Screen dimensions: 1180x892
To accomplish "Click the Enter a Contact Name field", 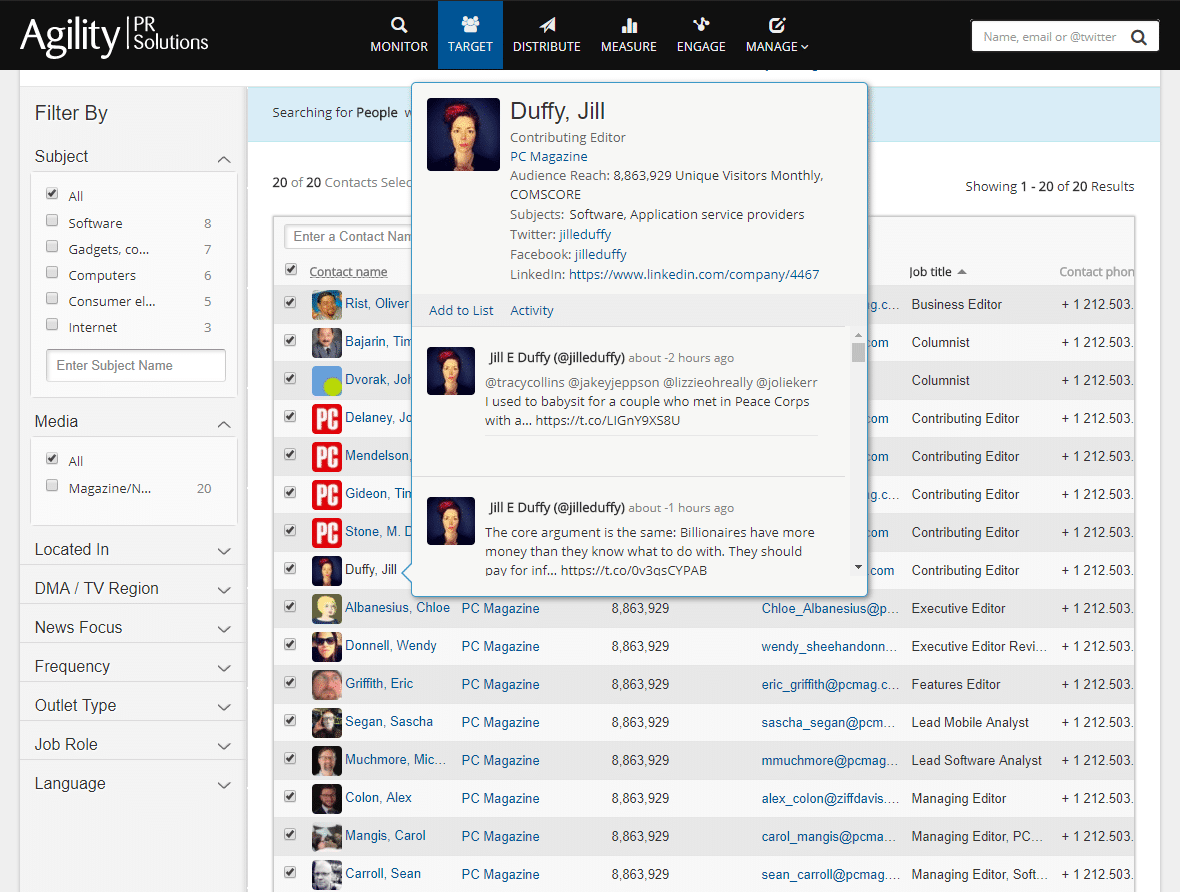I will (x=348, y=236).
